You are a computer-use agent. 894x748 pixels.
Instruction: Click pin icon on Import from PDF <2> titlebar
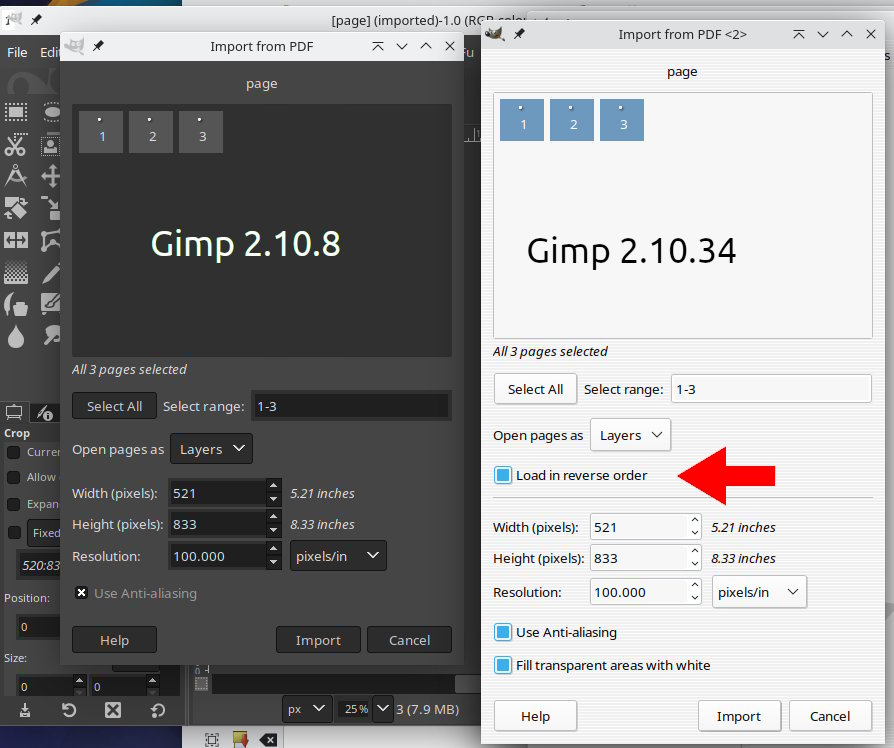(519, 34)
